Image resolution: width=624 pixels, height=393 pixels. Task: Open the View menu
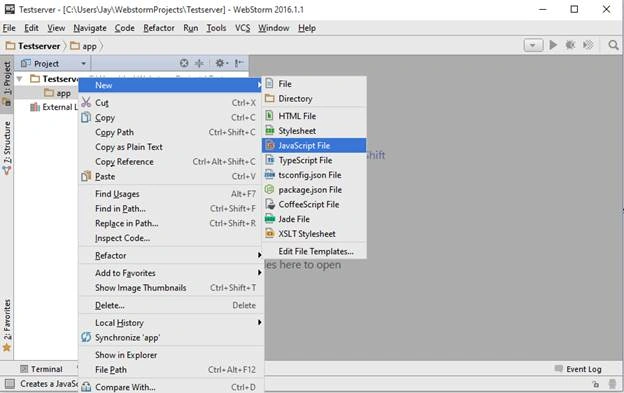pos(56,28)
